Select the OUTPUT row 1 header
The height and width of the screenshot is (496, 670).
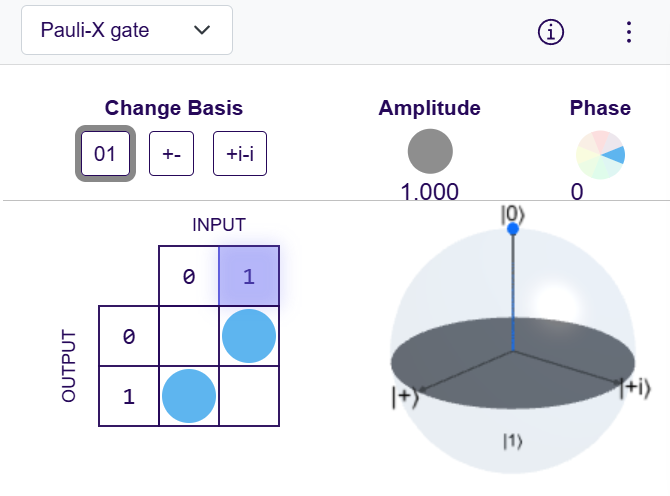128,396
